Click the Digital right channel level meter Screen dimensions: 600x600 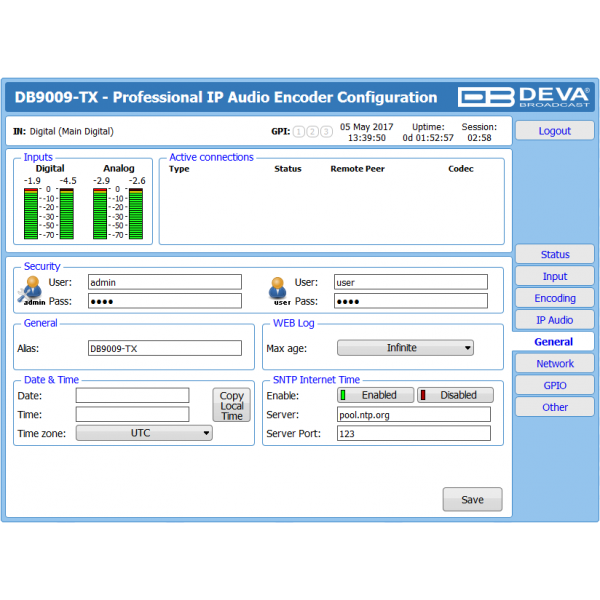click(67, 214)
